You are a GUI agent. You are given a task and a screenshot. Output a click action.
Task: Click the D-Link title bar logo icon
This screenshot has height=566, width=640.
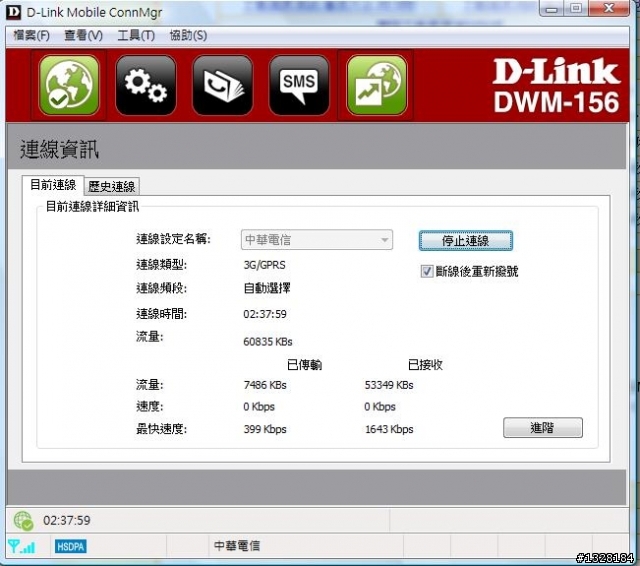13,12
